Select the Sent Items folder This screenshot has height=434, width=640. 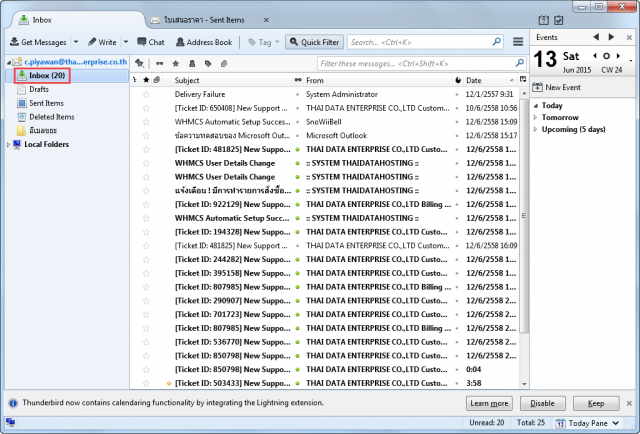pyautogui.click(x=46, y=103)
